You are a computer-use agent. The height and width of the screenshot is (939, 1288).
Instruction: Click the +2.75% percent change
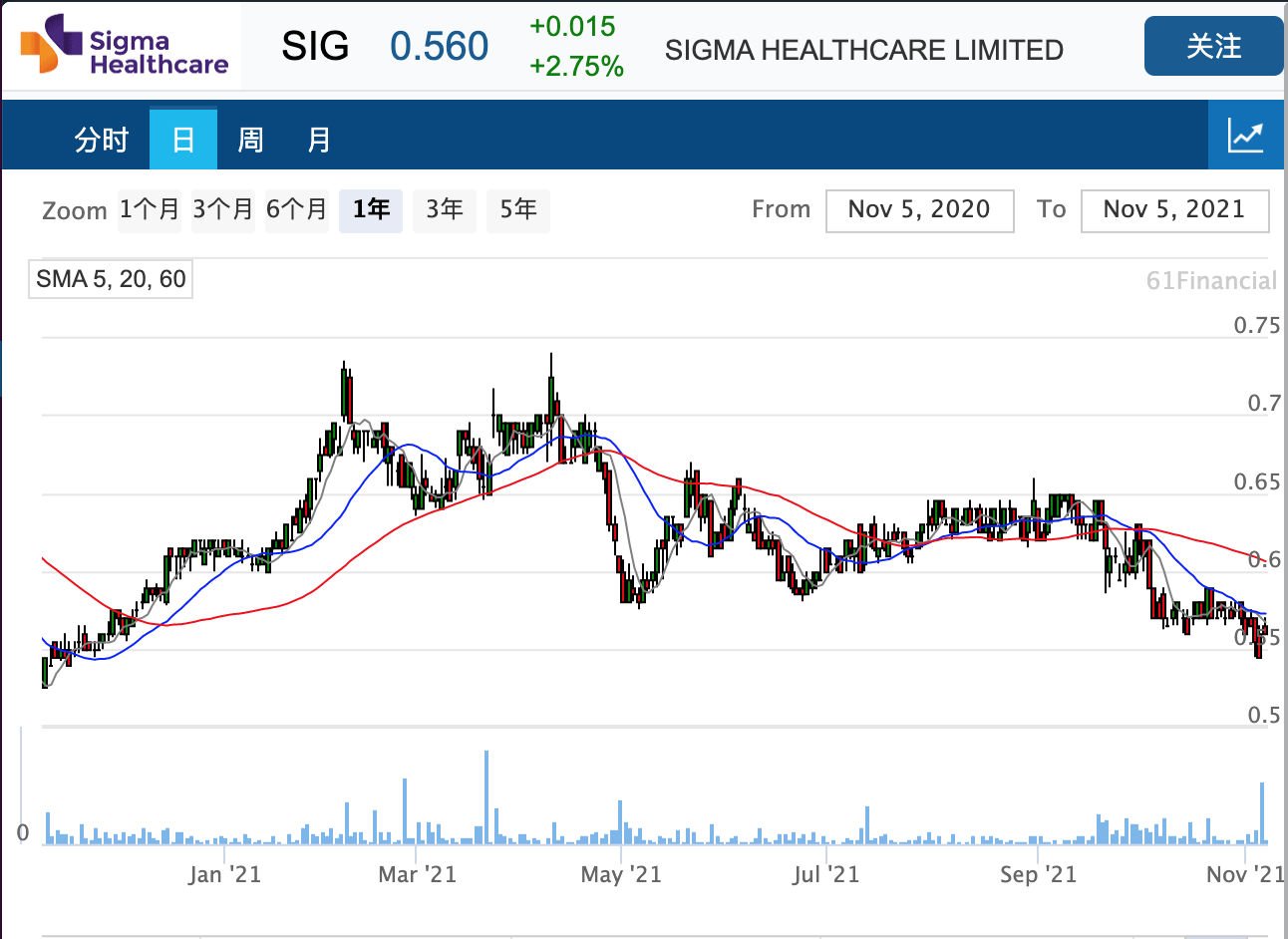click(576, 67)
